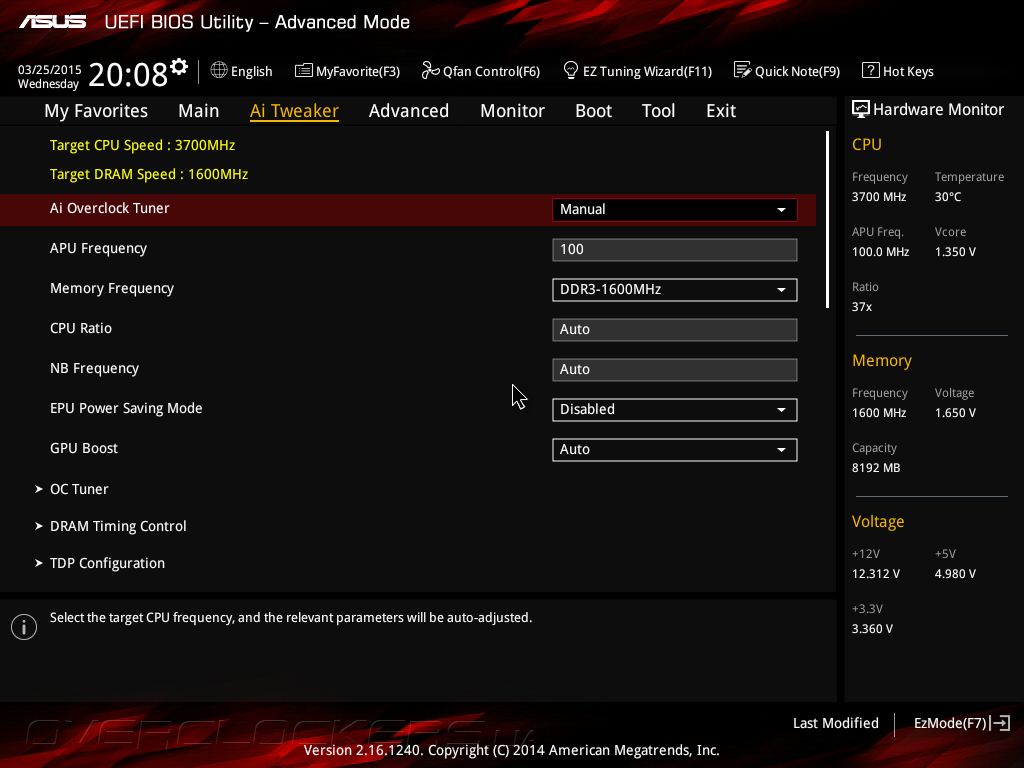Click the CPU temperature 30°C value
Image resolution: width=1024 pixels, height=768 pixels.
[x=948, y=197]
